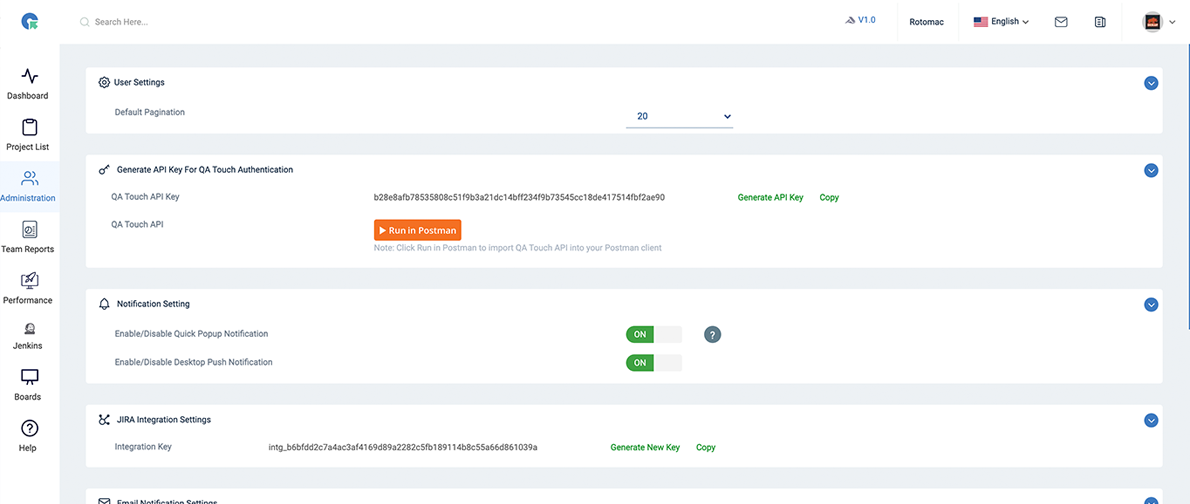Screen dimensions: 1190x504
Task: Click the JIRA Integration Settings icon
Action: (105, 419)
